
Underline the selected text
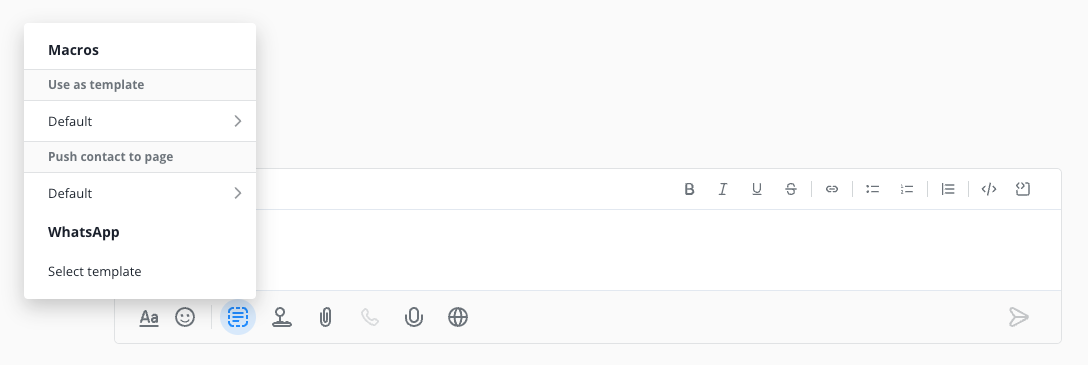click(x=757, y=189)
